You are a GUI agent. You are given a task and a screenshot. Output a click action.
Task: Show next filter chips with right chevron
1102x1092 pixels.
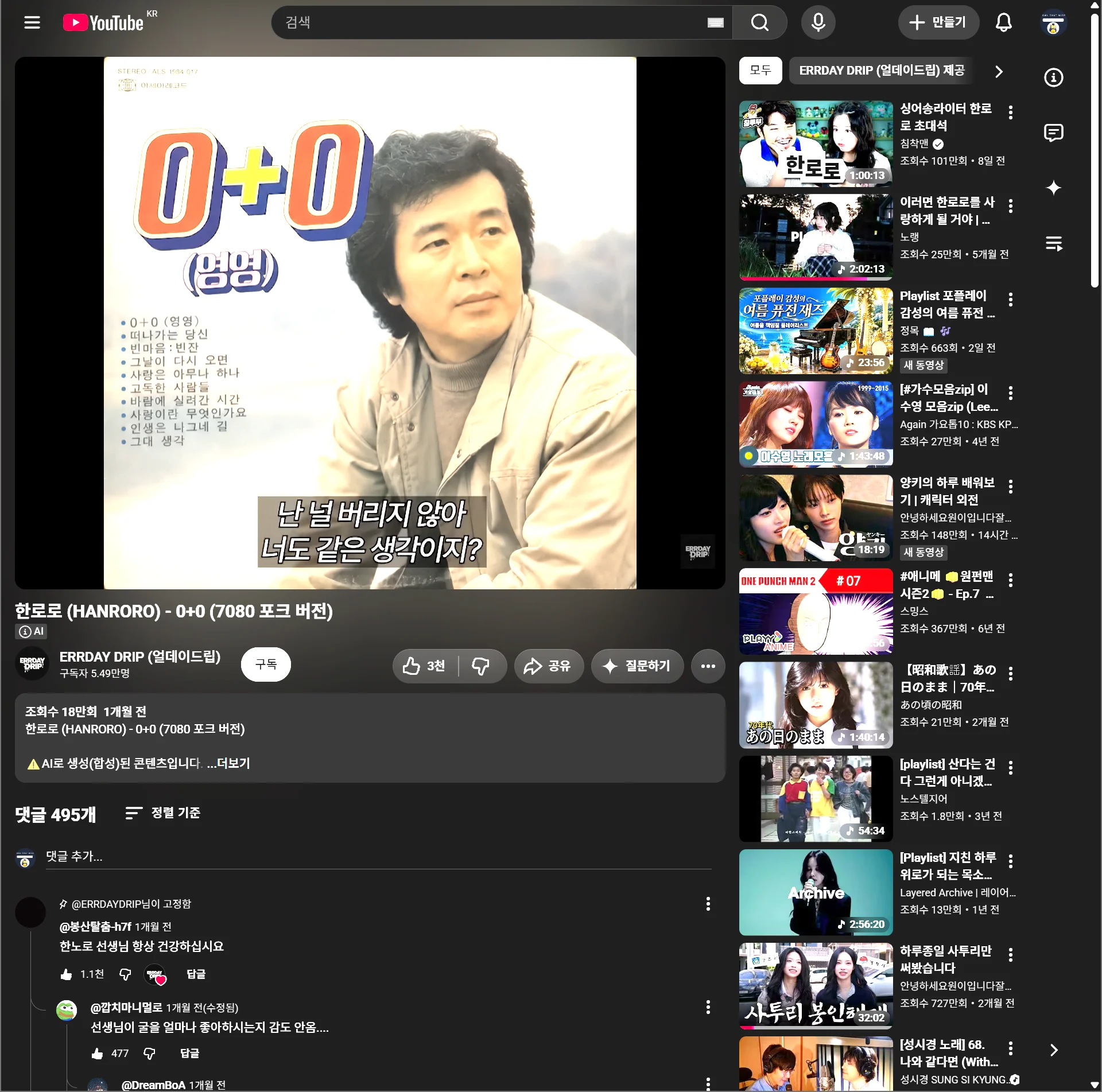pos(999,71)
